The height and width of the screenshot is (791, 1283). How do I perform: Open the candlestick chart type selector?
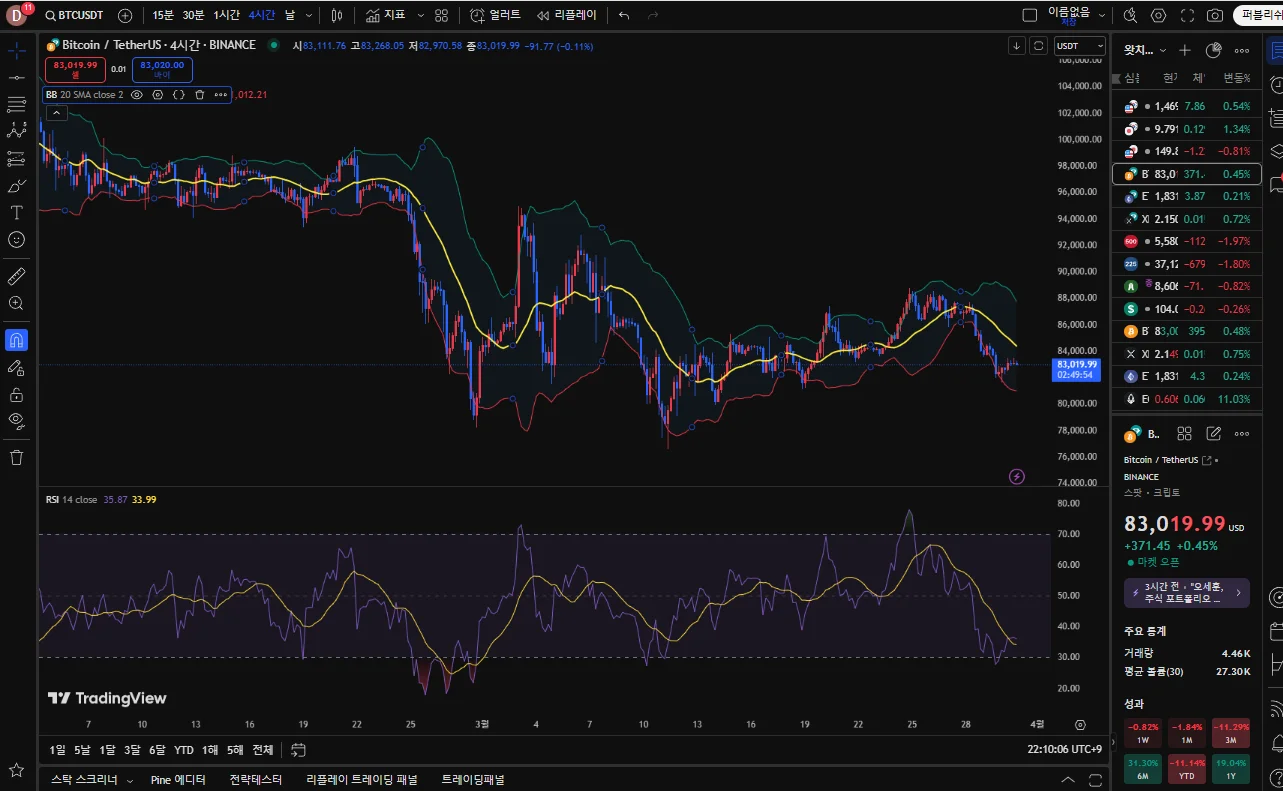337,15
